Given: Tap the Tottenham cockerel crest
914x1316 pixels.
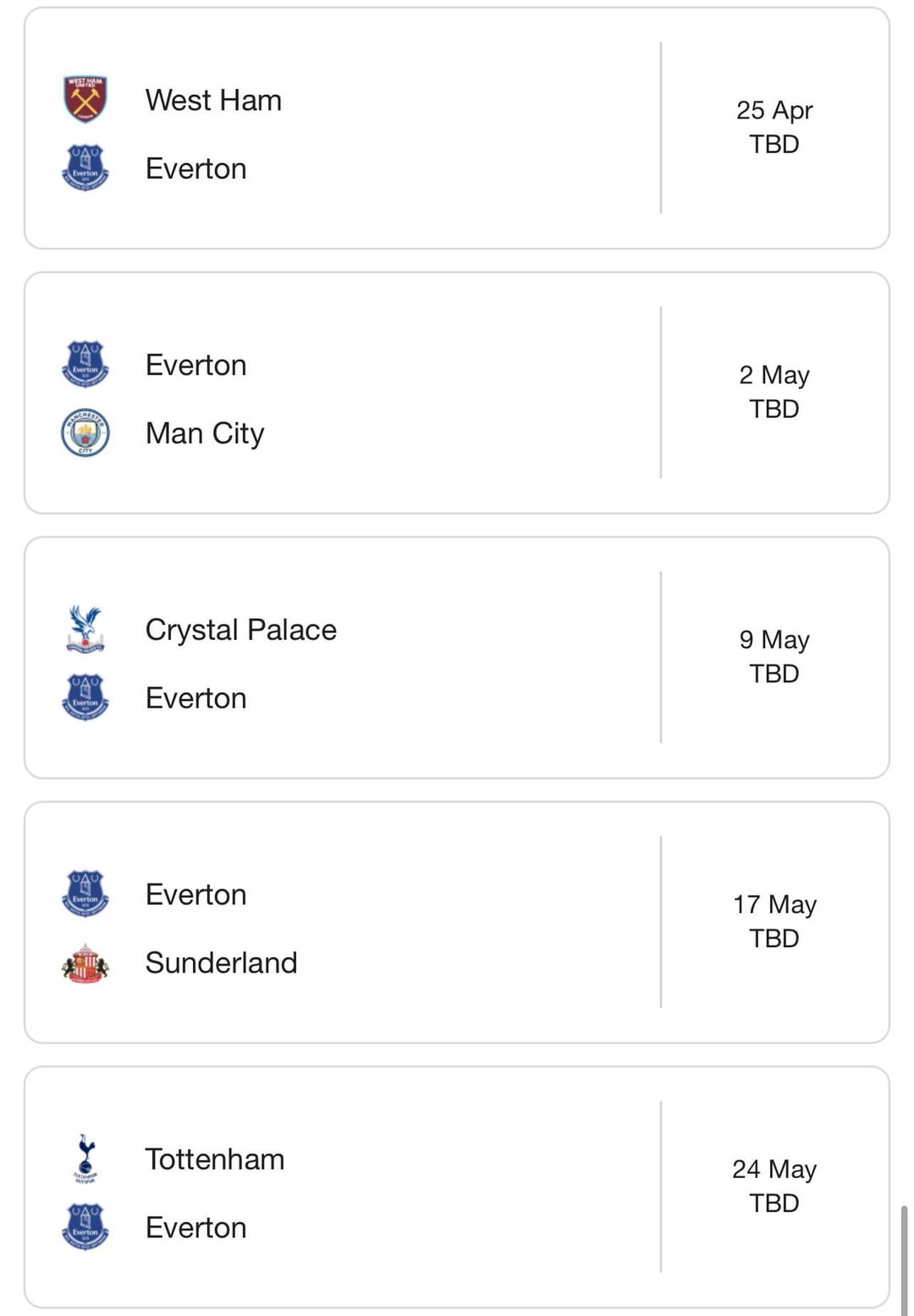Looking at the screenshot, I should coord(85,1159).
